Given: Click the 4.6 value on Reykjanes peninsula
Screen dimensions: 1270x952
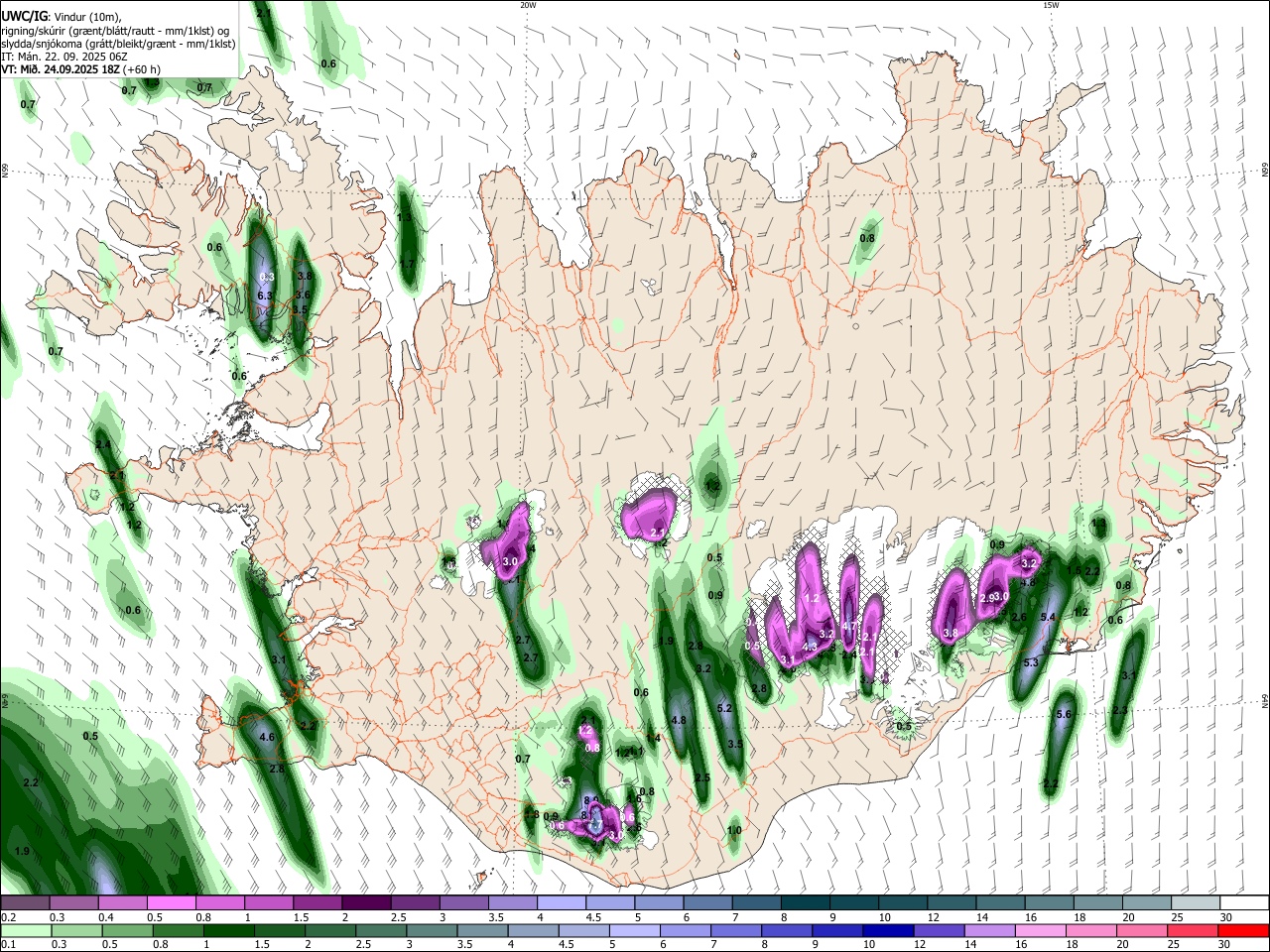Looking at the screenshot, I should pyautogui.click(x=266, y=738).
